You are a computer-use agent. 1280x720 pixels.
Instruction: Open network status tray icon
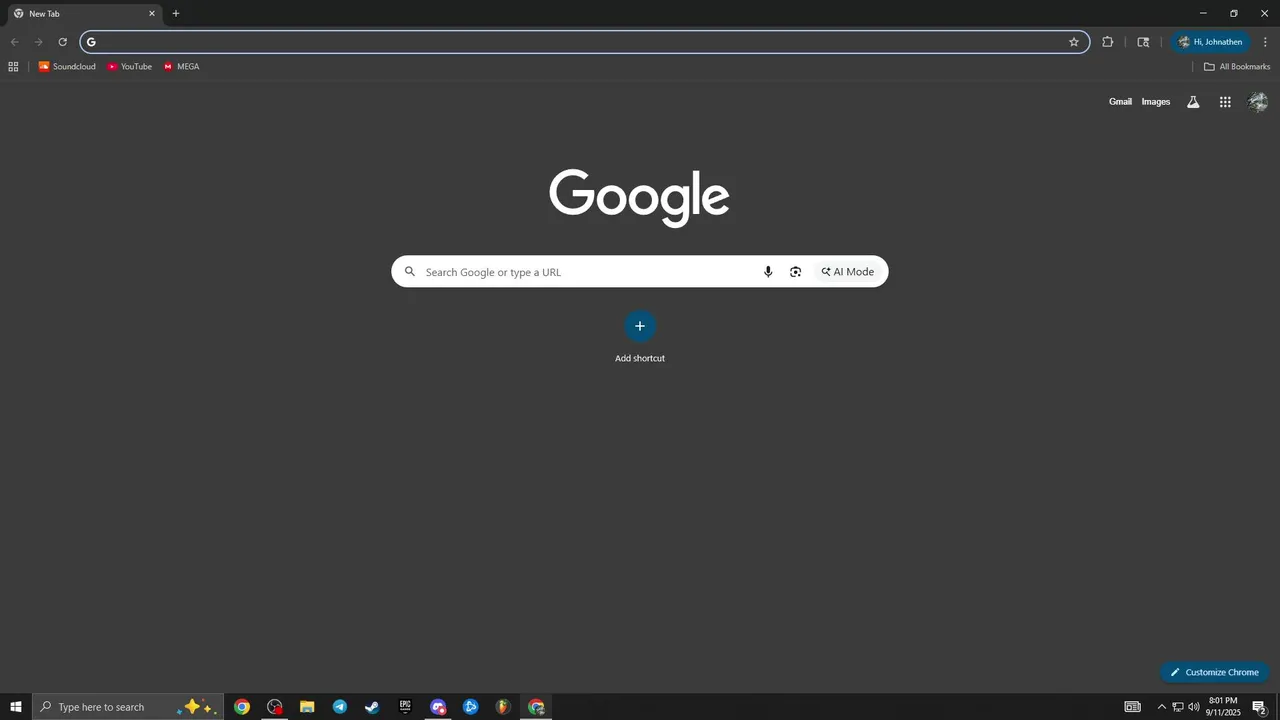1178,707
